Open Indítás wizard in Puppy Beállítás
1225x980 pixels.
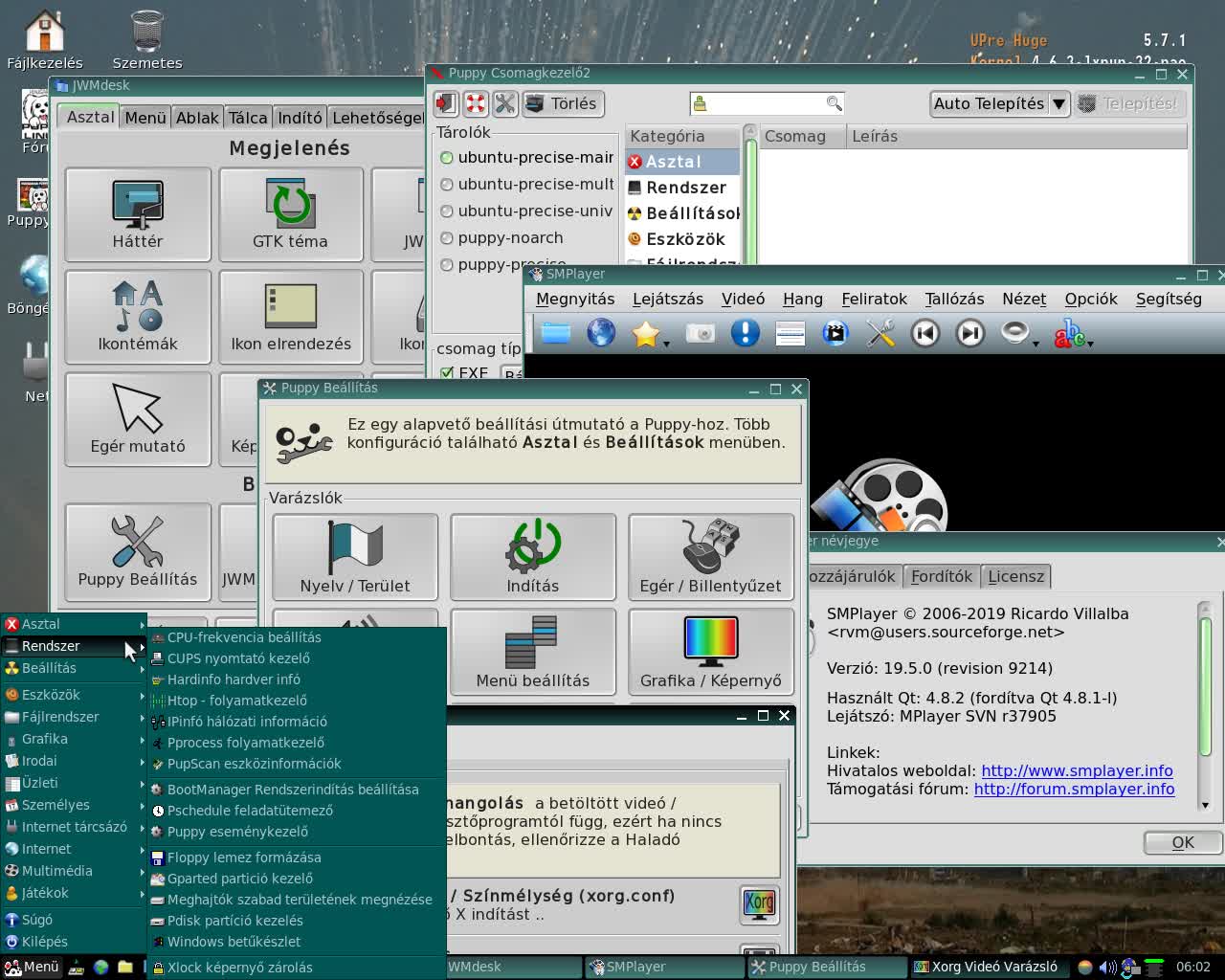point(533,557)
